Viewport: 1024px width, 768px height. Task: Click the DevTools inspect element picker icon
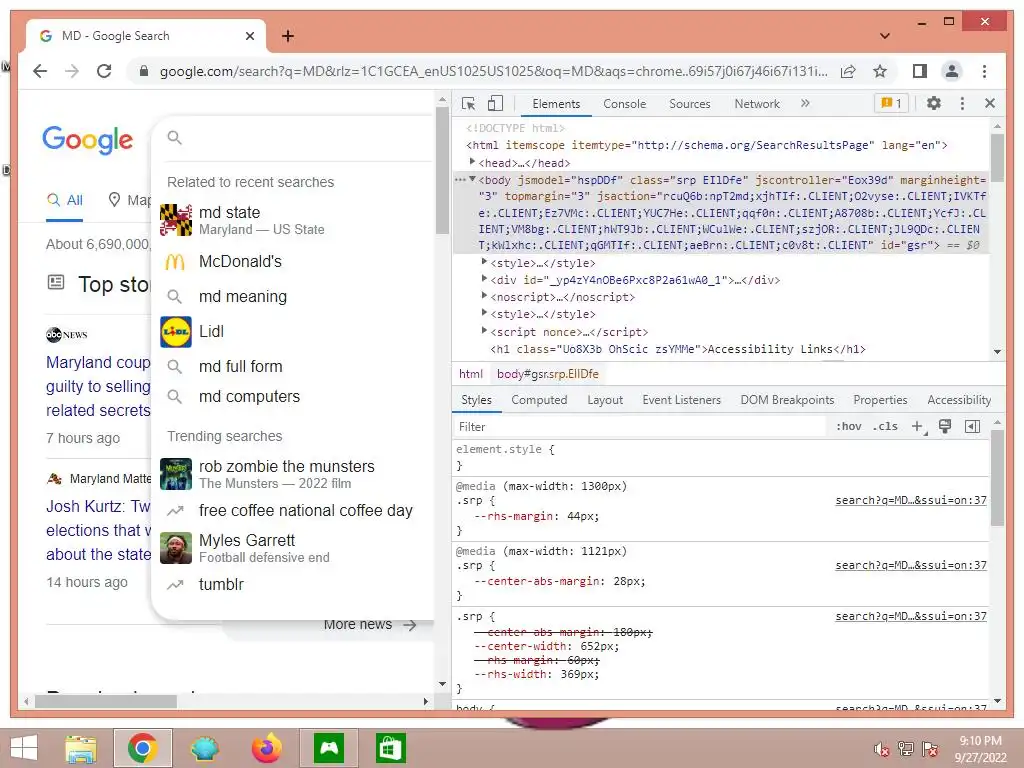(x=468, y=103)
